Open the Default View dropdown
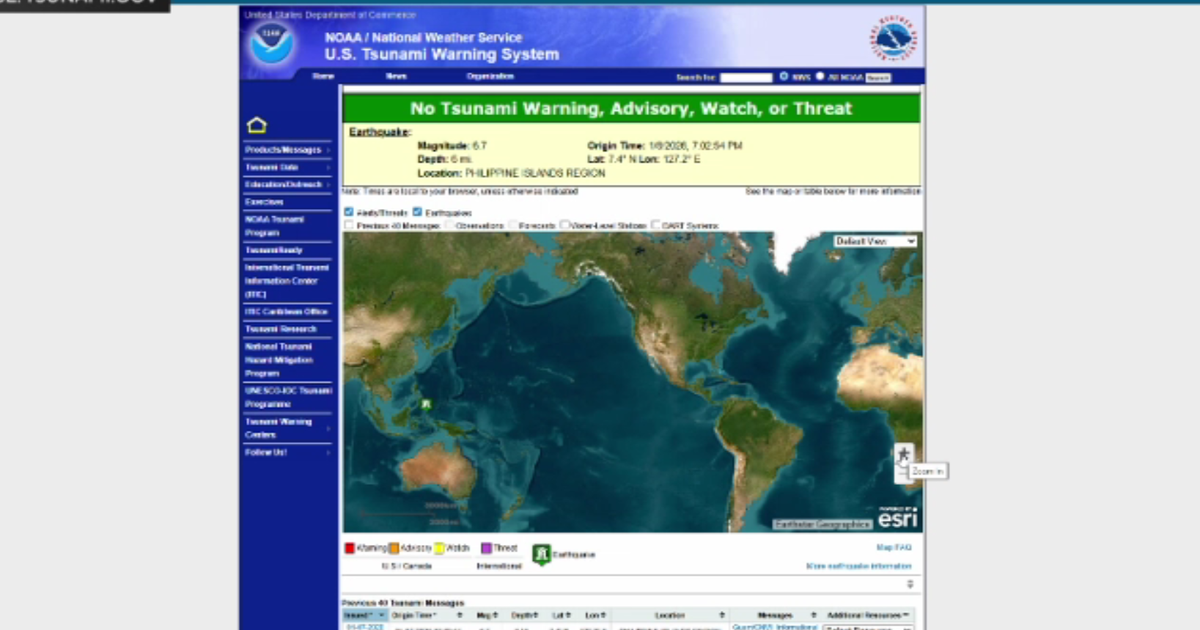Viewport: 1200px width, 630px height. [x=874, y=241]
